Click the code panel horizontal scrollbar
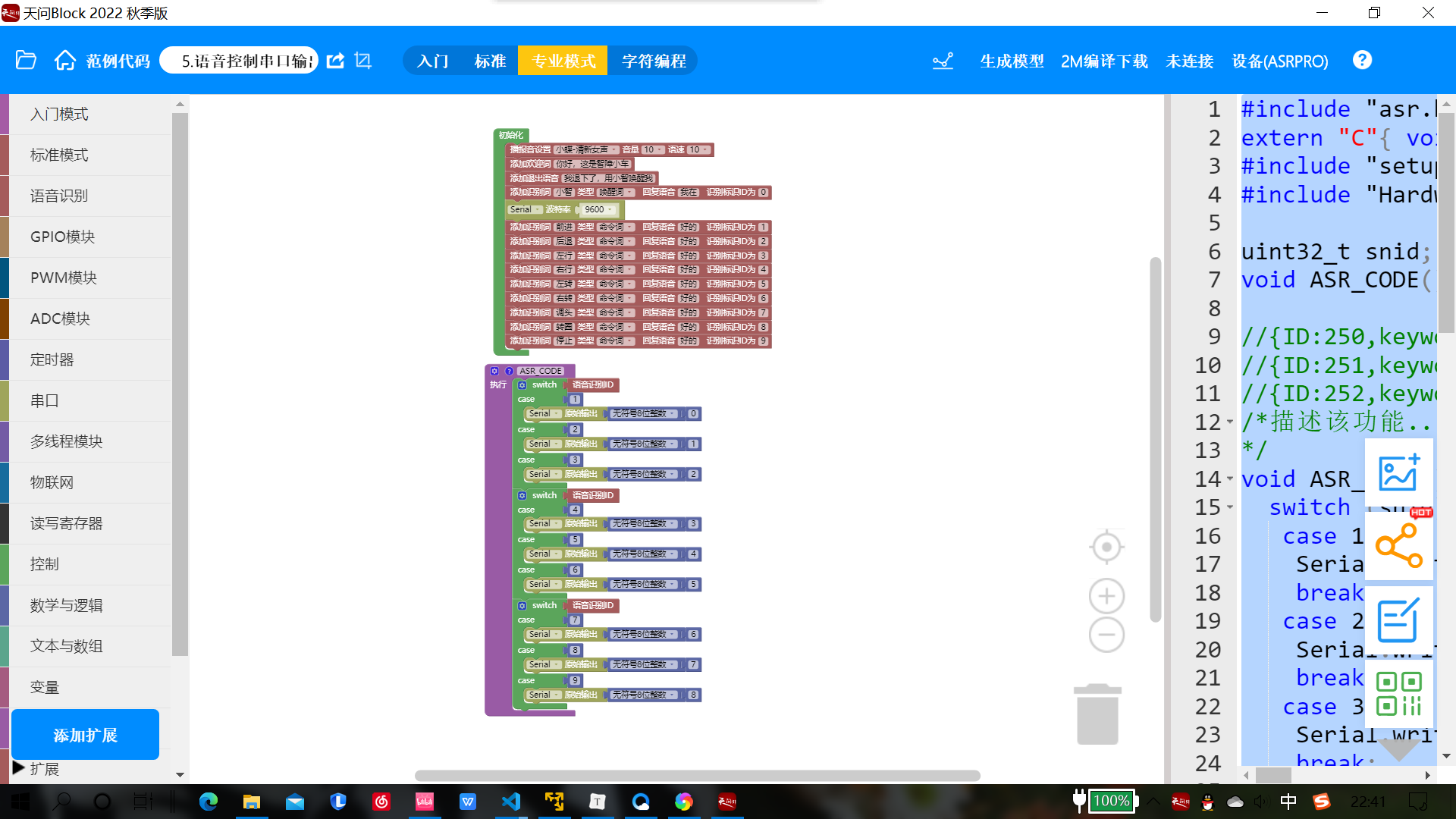 [x=1274, y=775]
